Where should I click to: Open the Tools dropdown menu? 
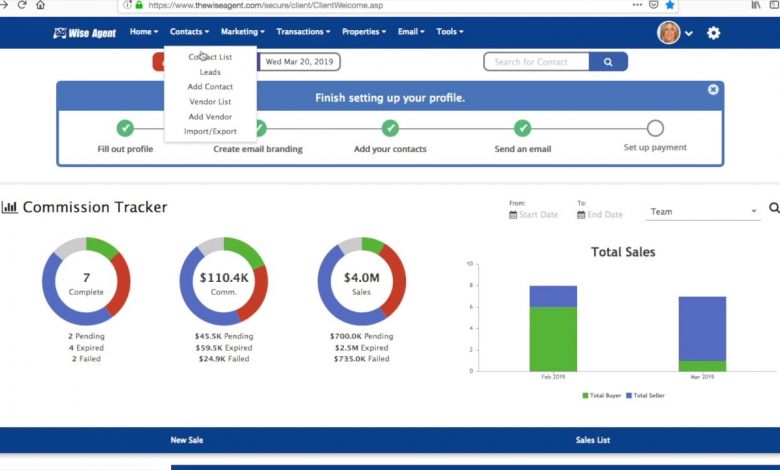[x=450, y=31]
